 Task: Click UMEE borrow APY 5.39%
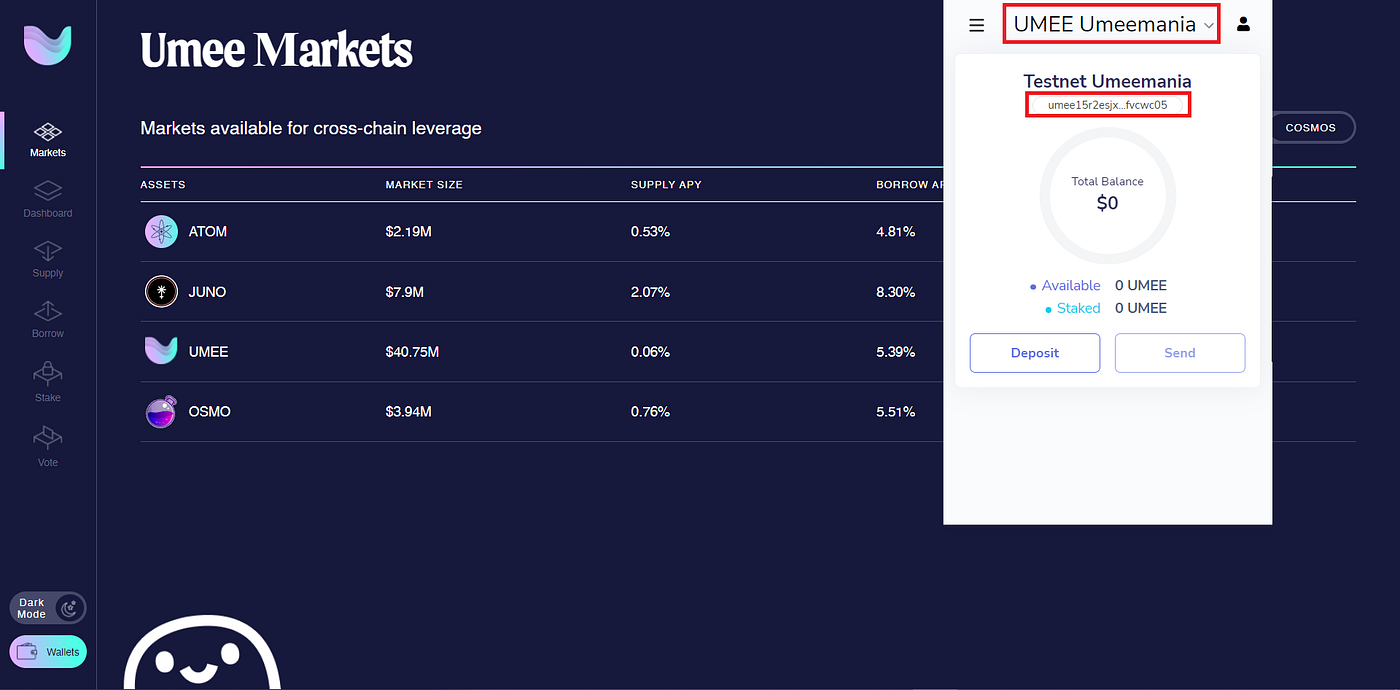pyautogui.click(x=895, y=352)
